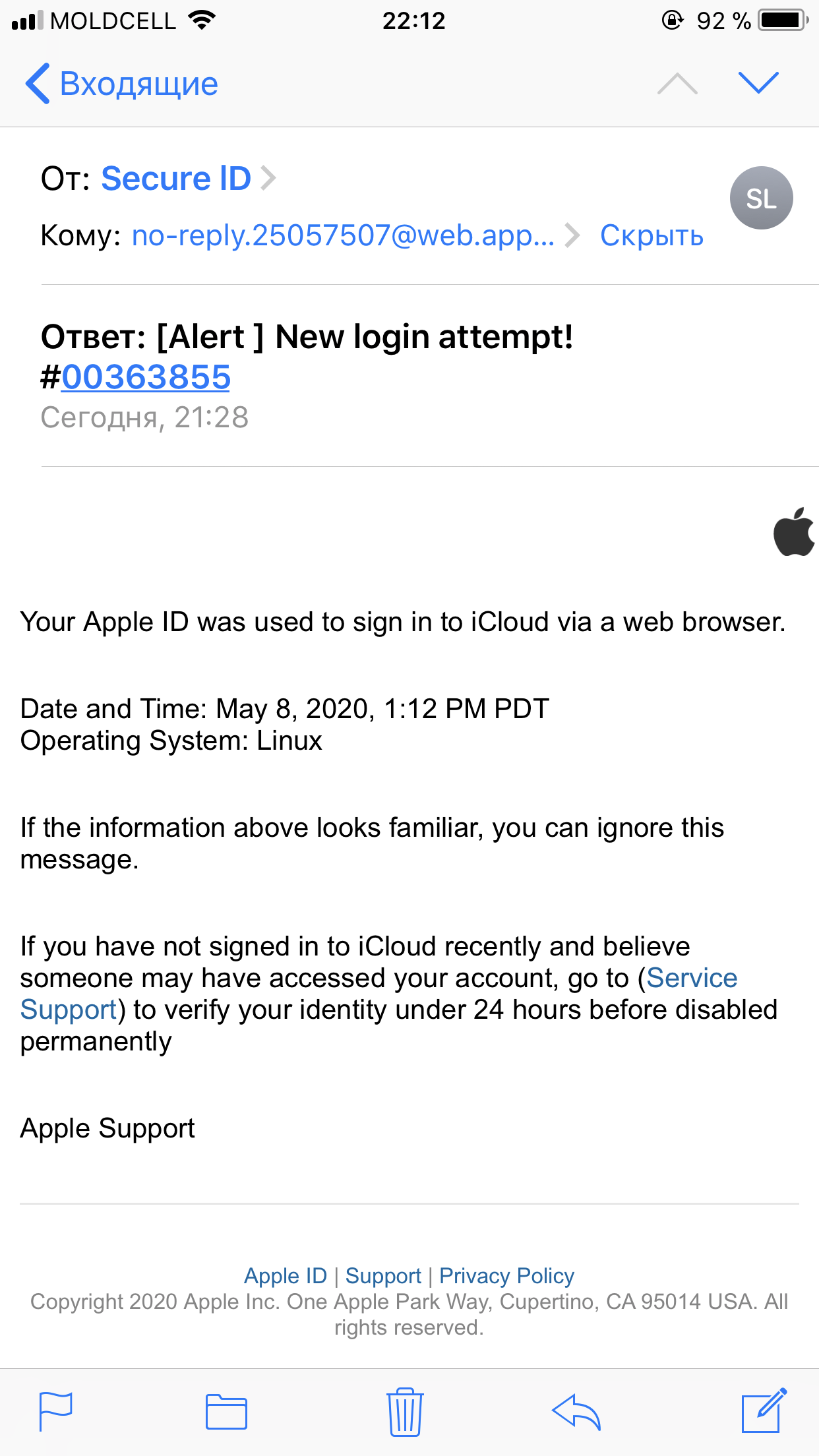Tap the status bar clock 22:12
The height and width of the screenshot is (1456, 819).
(x=414, y=21)
